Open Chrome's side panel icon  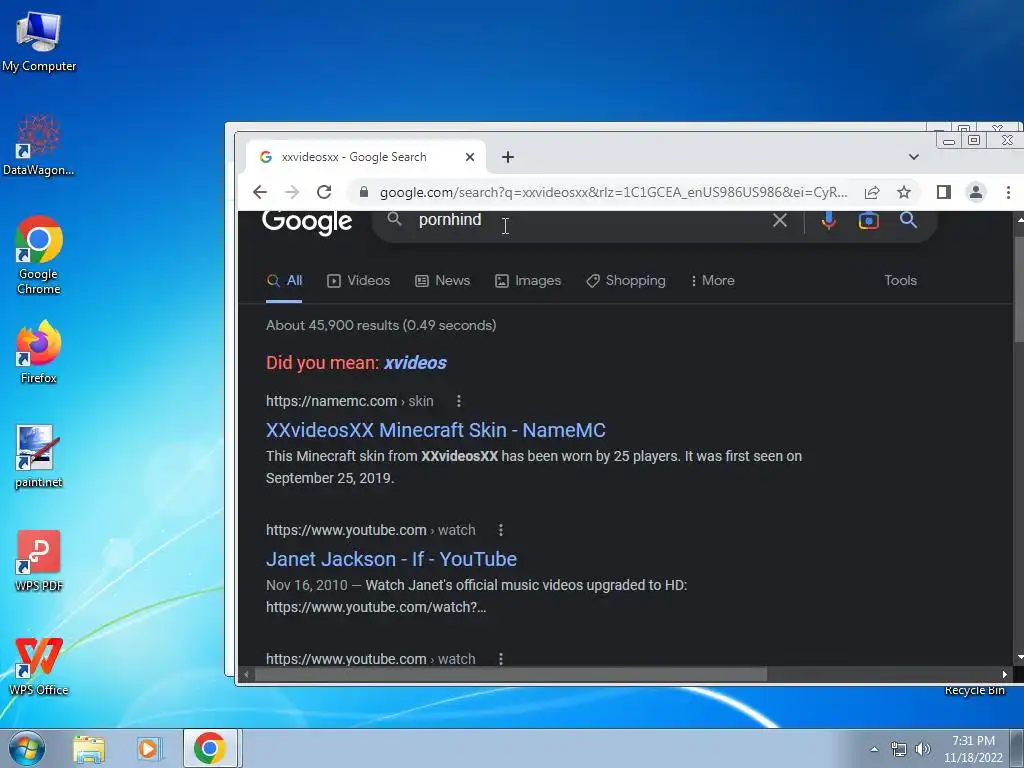click(944, 192)
